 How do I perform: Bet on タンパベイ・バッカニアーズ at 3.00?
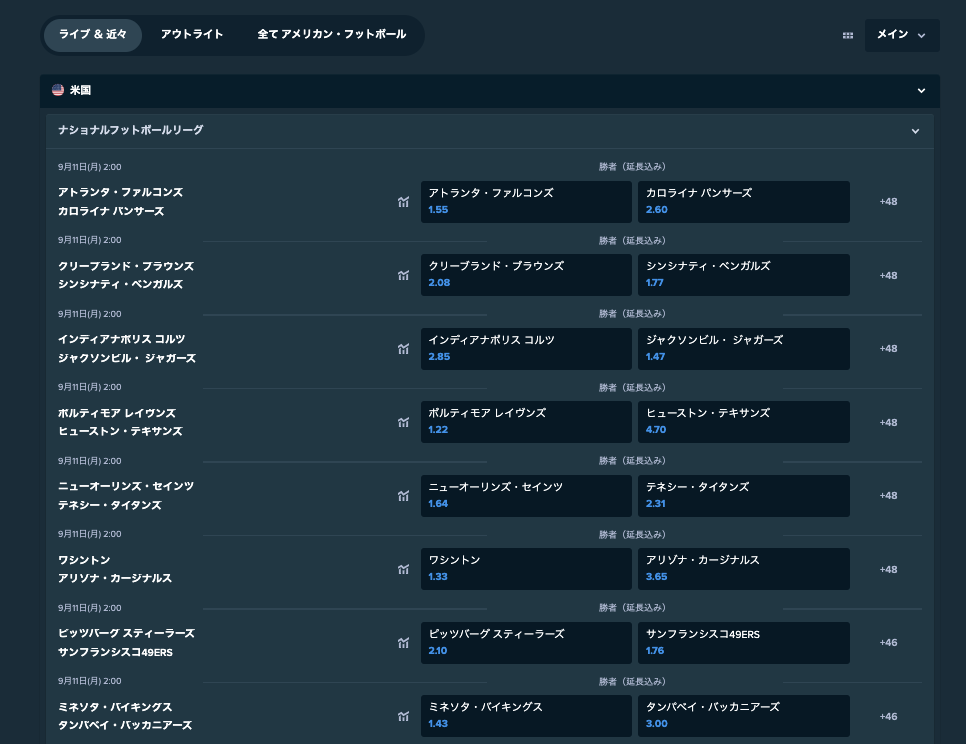[x=744, y=716]
